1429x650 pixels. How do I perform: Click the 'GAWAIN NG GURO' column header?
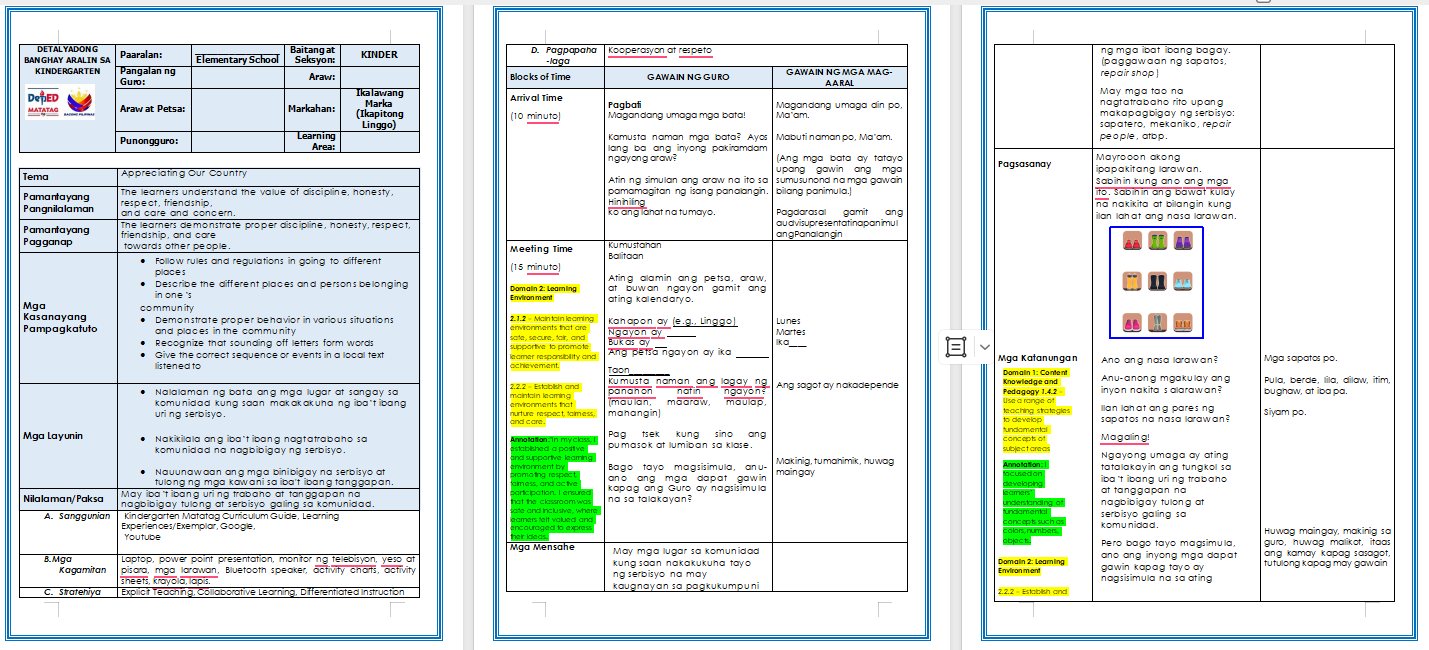click(687, 77)
